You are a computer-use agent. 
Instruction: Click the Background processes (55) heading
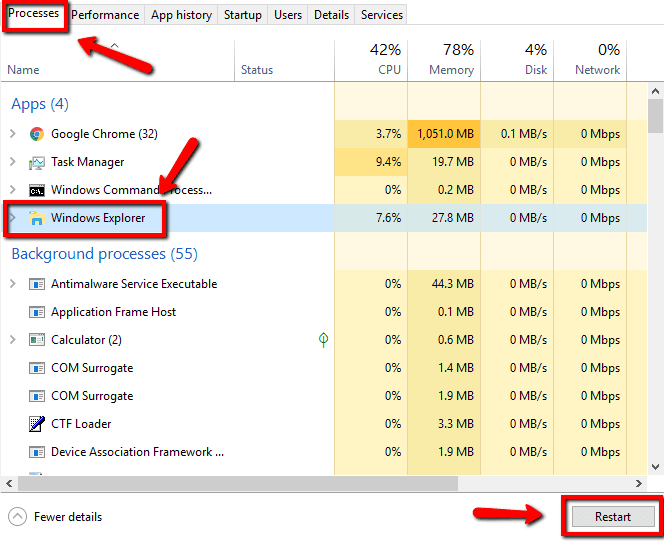coord(105,254)
